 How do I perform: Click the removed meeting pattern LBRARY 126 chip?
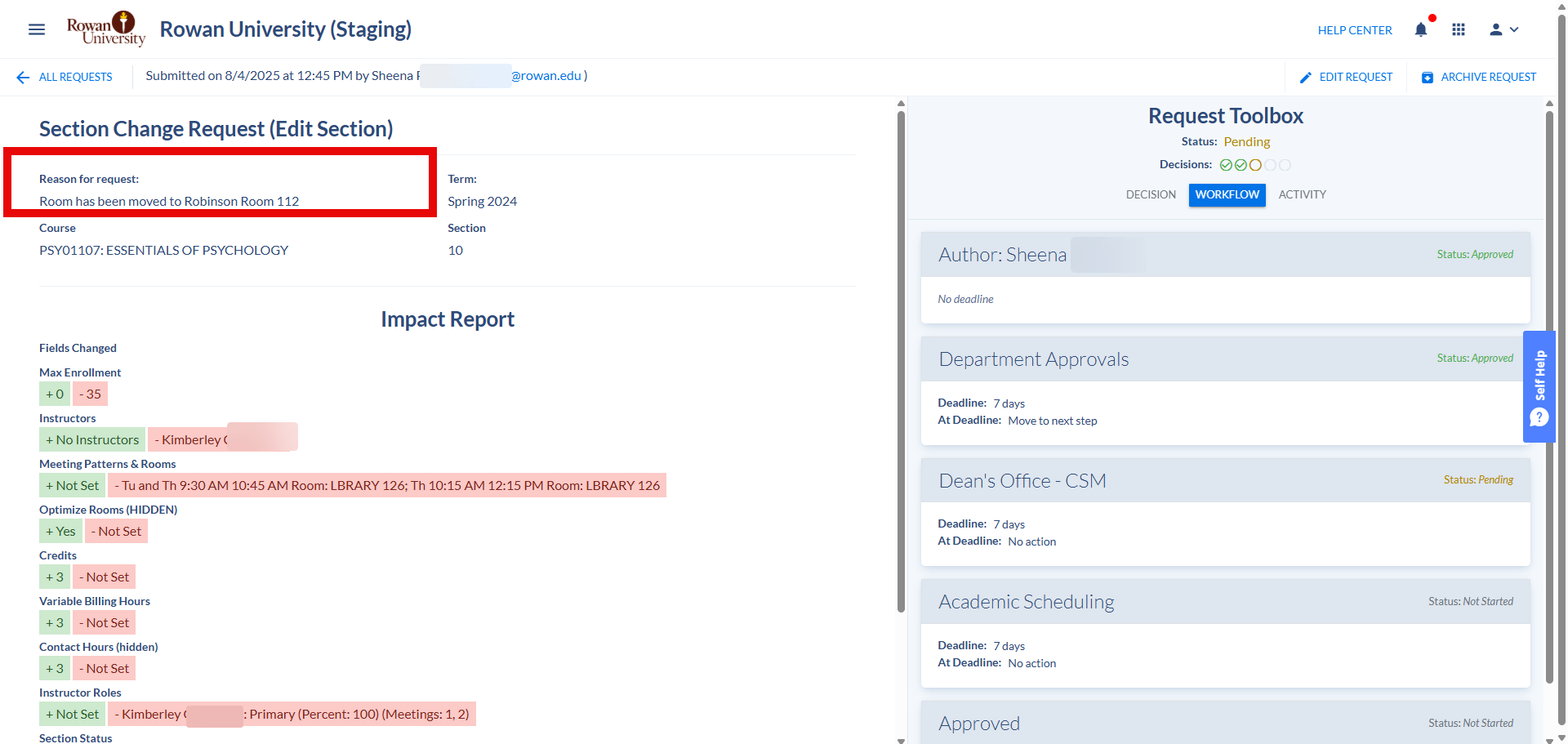pyautogui.click(x=387, y=485)
